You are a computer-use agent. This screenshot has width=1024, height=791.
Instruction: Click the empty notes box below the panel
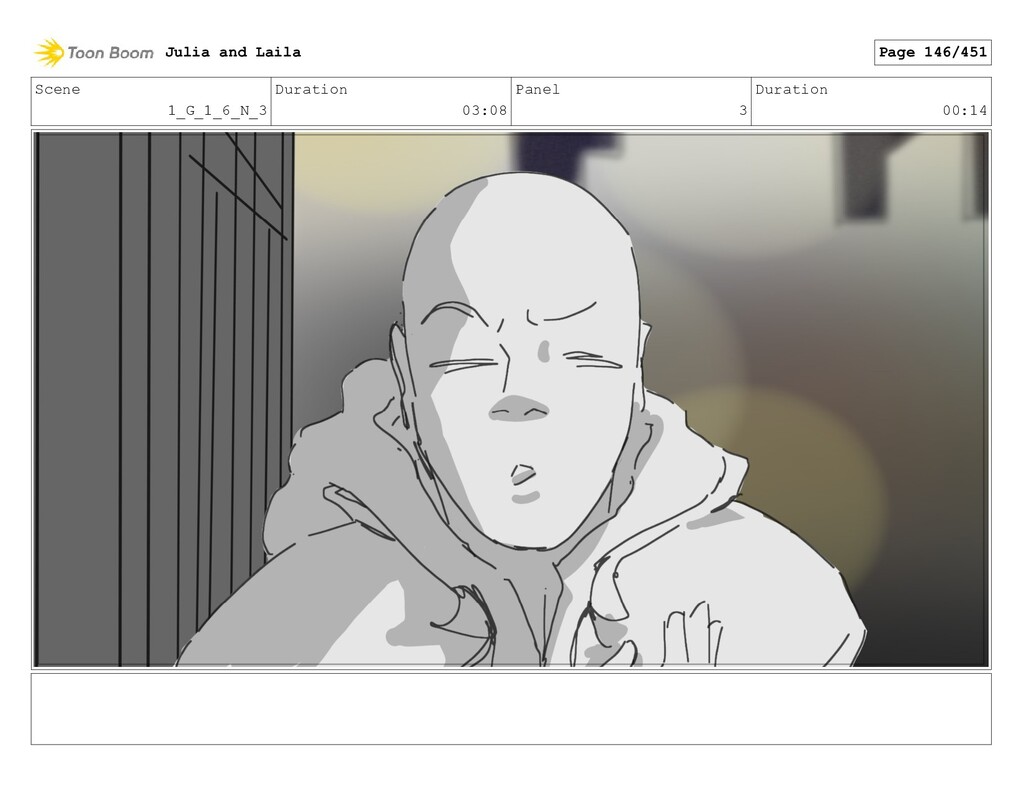point(511,709)
